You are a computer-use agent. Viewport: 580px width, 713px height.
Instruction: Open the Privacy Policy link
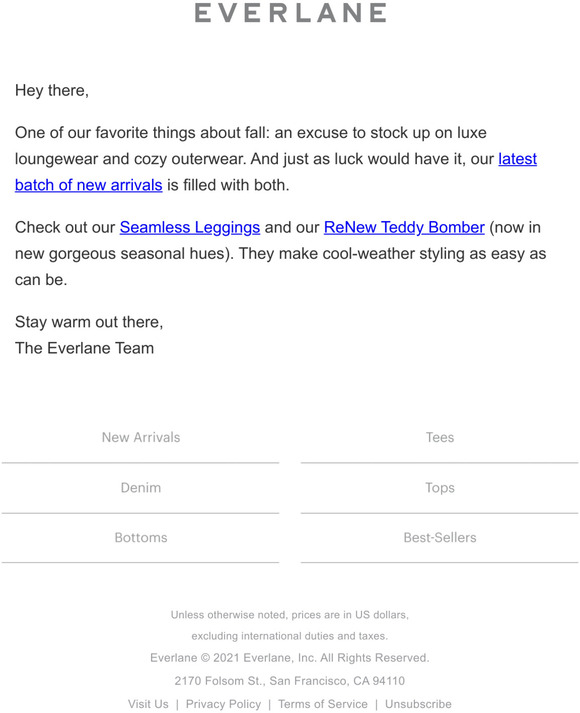(223, 704)
